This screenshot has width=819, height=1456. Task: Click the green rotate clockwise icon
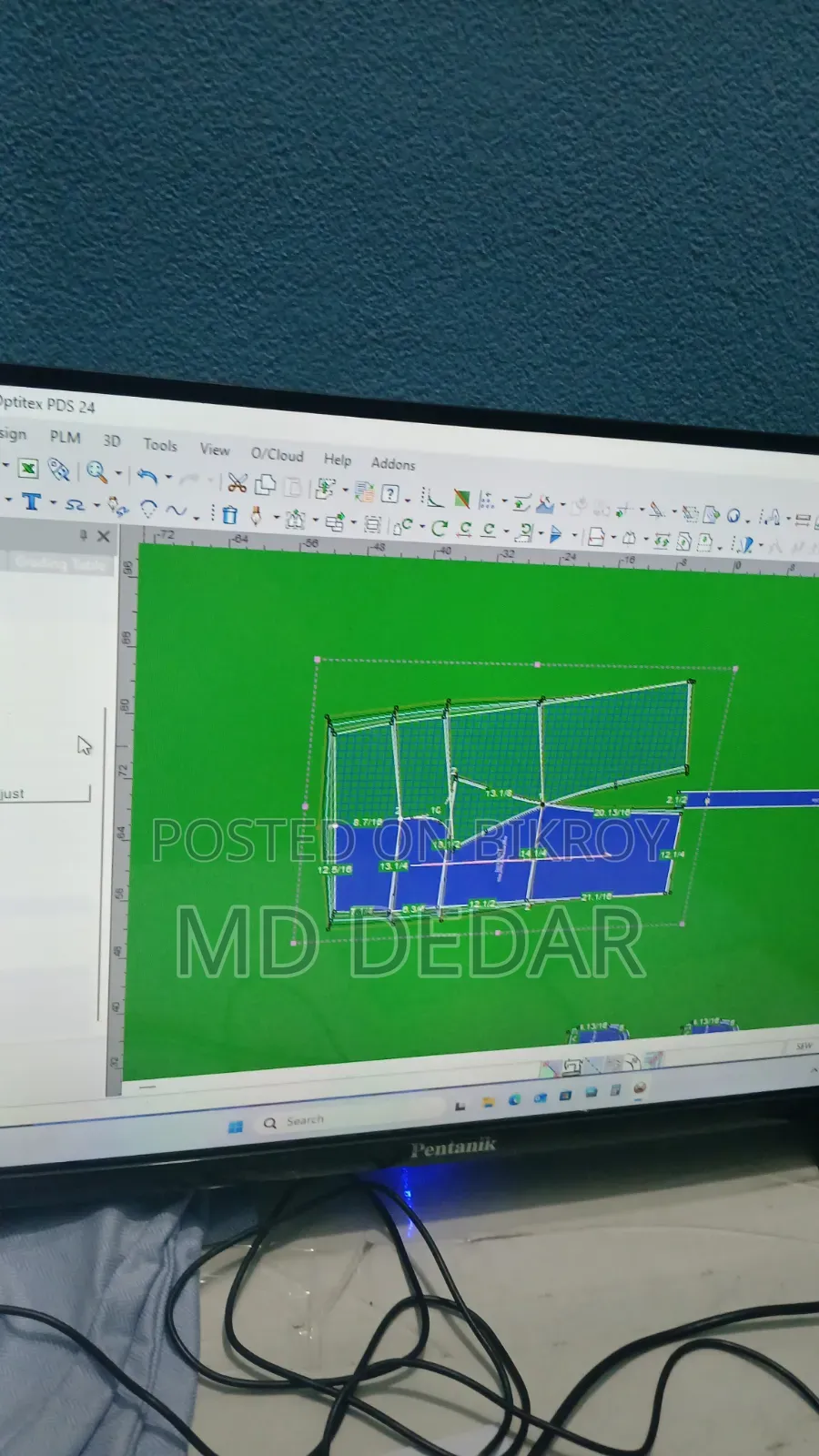[x=440, y=528]
